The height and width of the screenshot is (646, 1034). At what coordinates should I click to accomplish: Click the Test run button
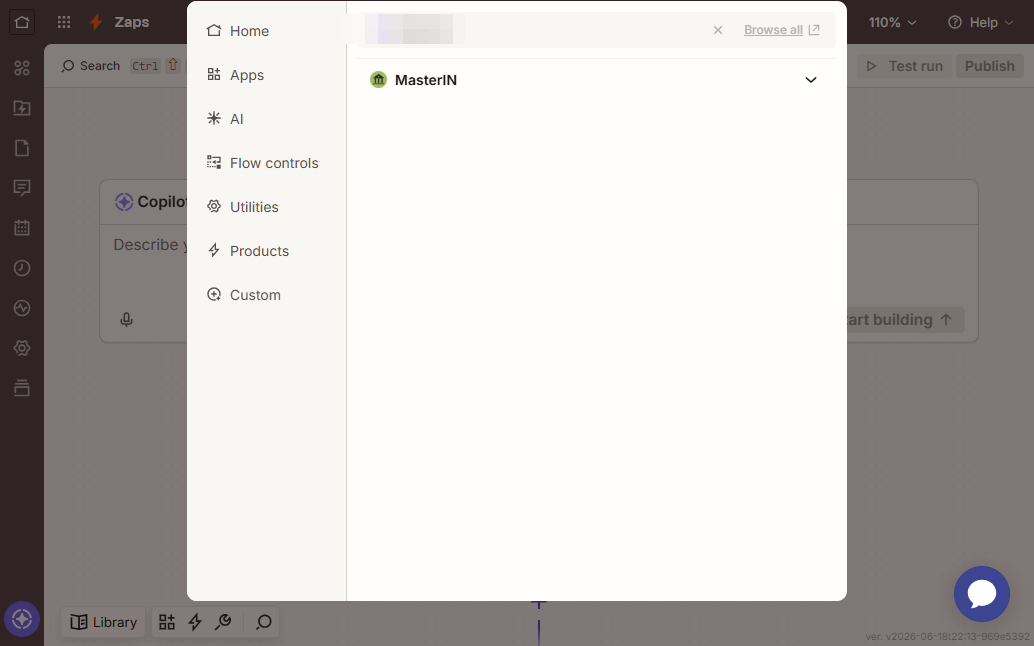click(x=905, y=66)
